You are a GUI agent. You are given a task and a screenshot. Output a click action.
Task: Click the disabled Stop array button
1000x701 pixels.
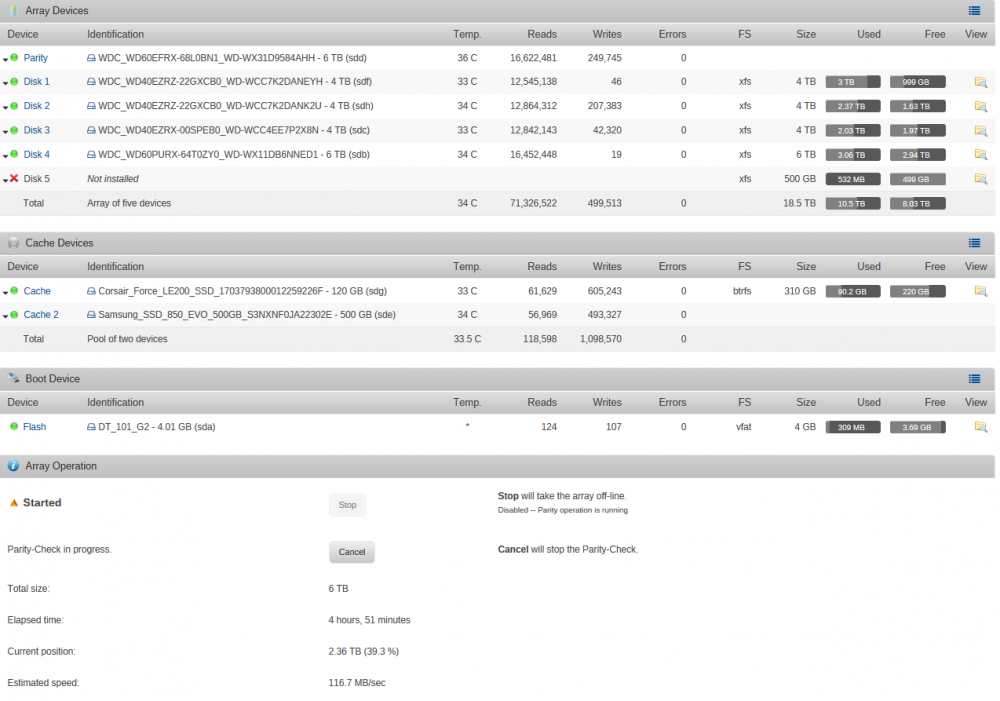click(348, 505)
